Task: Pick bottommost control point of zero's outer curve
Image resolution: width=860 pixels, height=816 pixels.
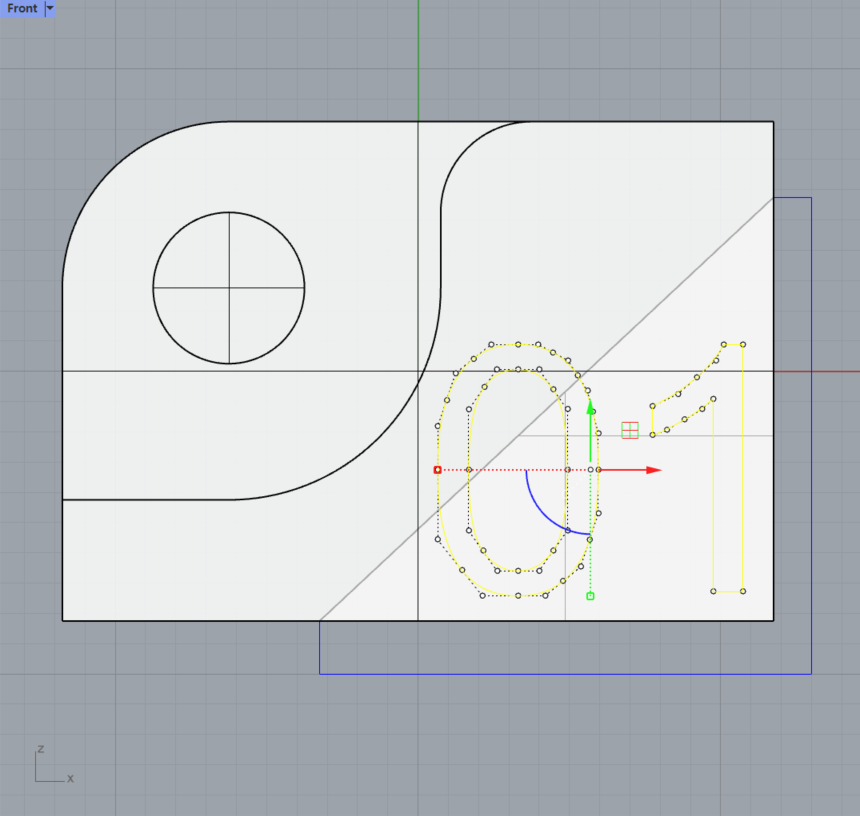Action: pyautogui.click(x=518, y=596)
